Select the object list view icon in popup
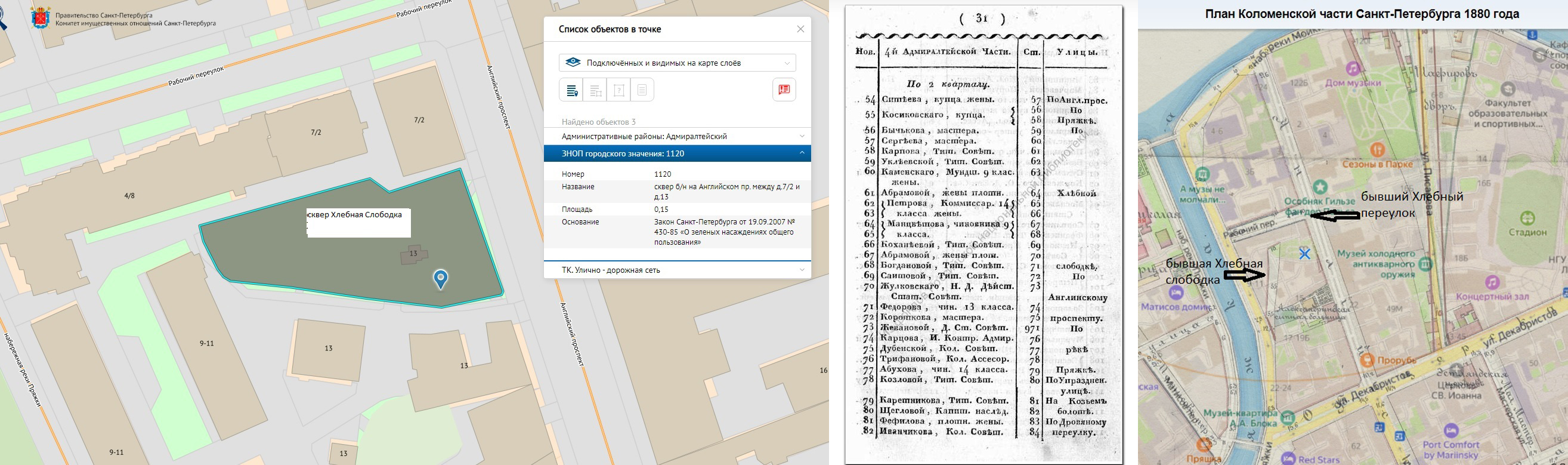Viewport: 1568px width, 465px height. pyautogui.click(x=571, y=90)
